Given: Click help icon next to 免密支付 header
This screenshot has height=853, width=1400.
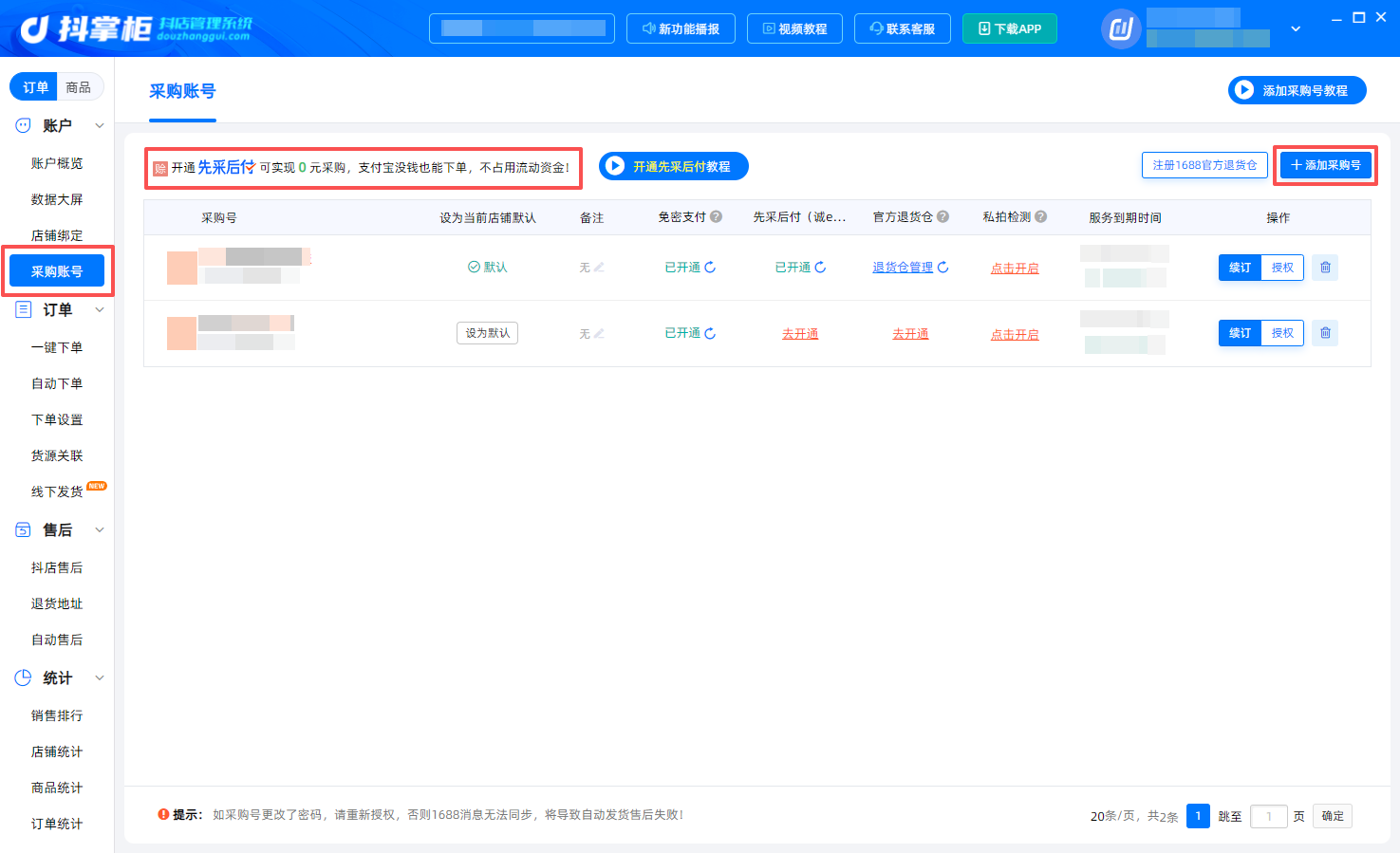Looking at the screenshot, I should [717, 216].
